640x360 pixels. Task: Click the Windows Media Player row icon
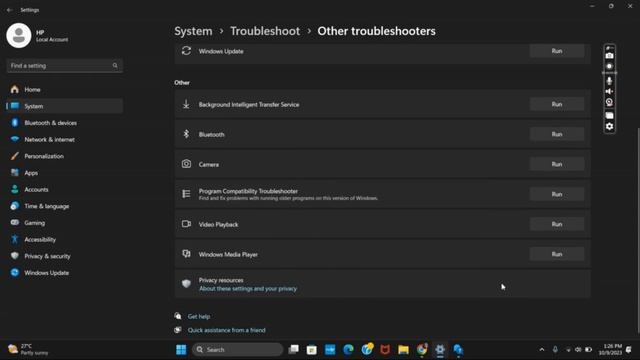click(186, 254)
